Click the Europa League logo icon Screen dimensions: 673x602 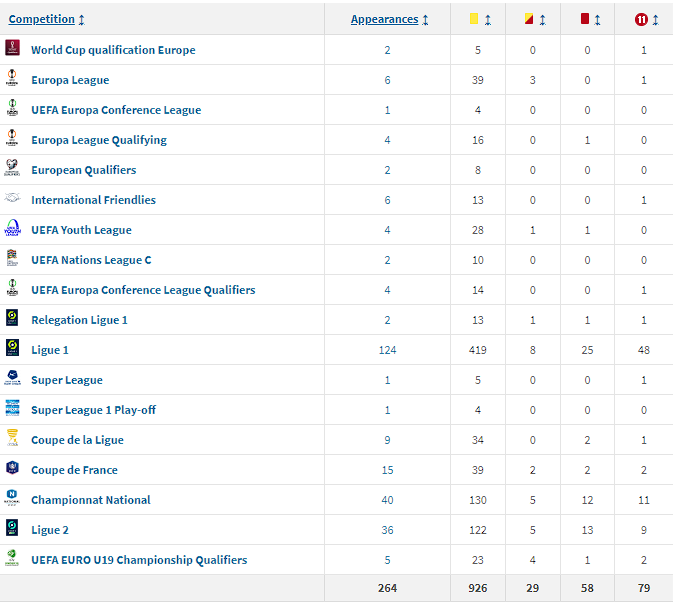click(12, 79)
